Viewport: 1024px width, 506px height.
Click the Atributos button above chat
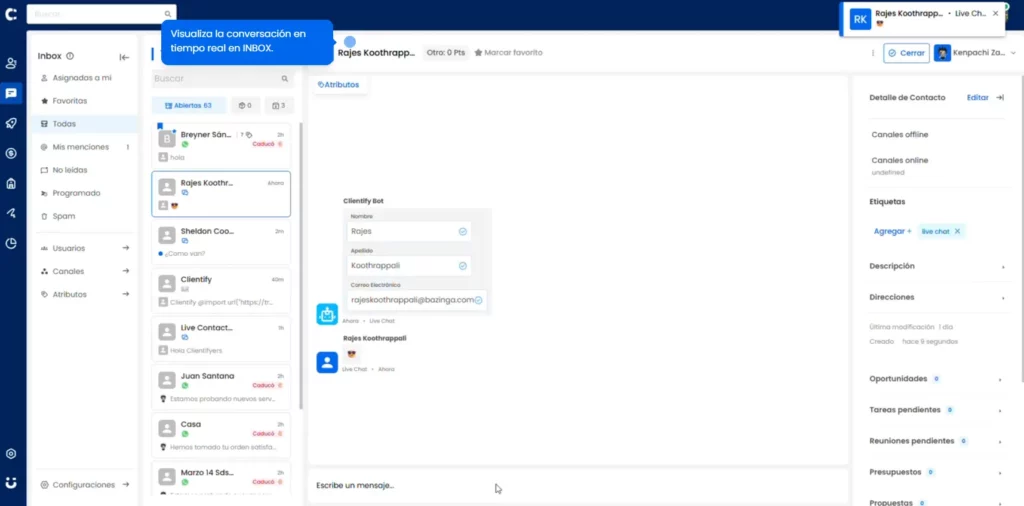pyautogui.click(x=338, y=85)
